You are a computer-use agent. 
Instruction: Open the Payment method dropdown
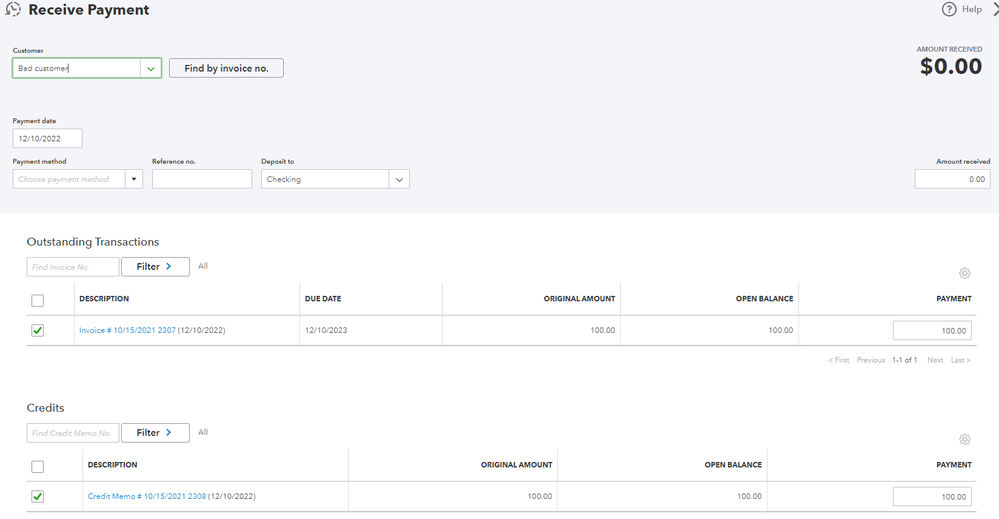[x=134, y=180]
